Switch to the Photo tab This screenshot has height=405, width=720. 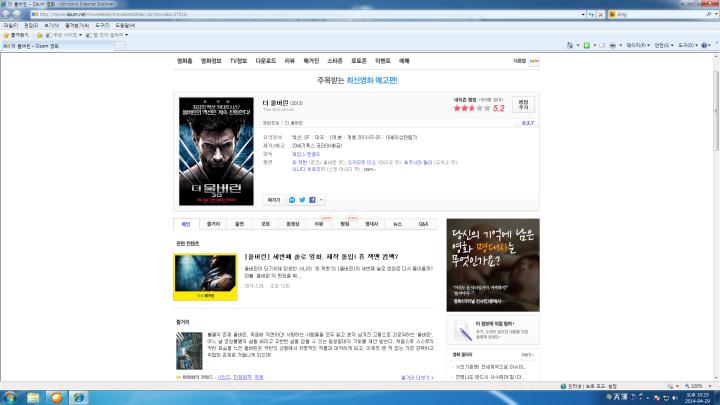265,224
